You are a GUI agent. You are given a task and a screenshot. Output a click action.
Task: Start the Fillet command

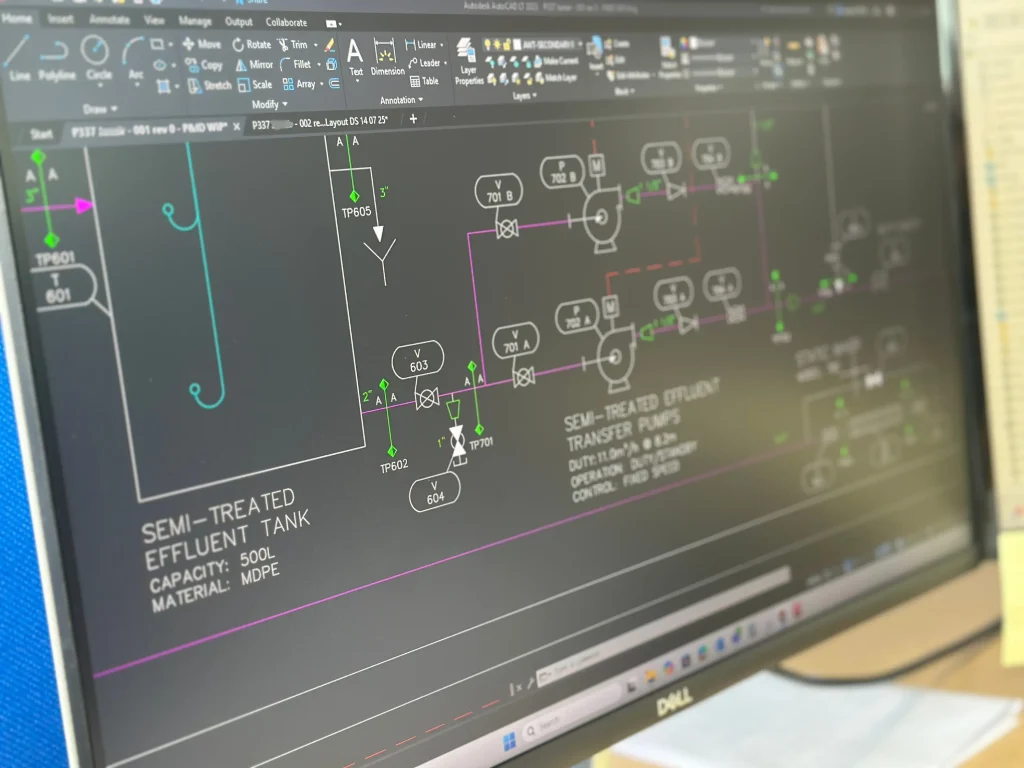point(296,64)
